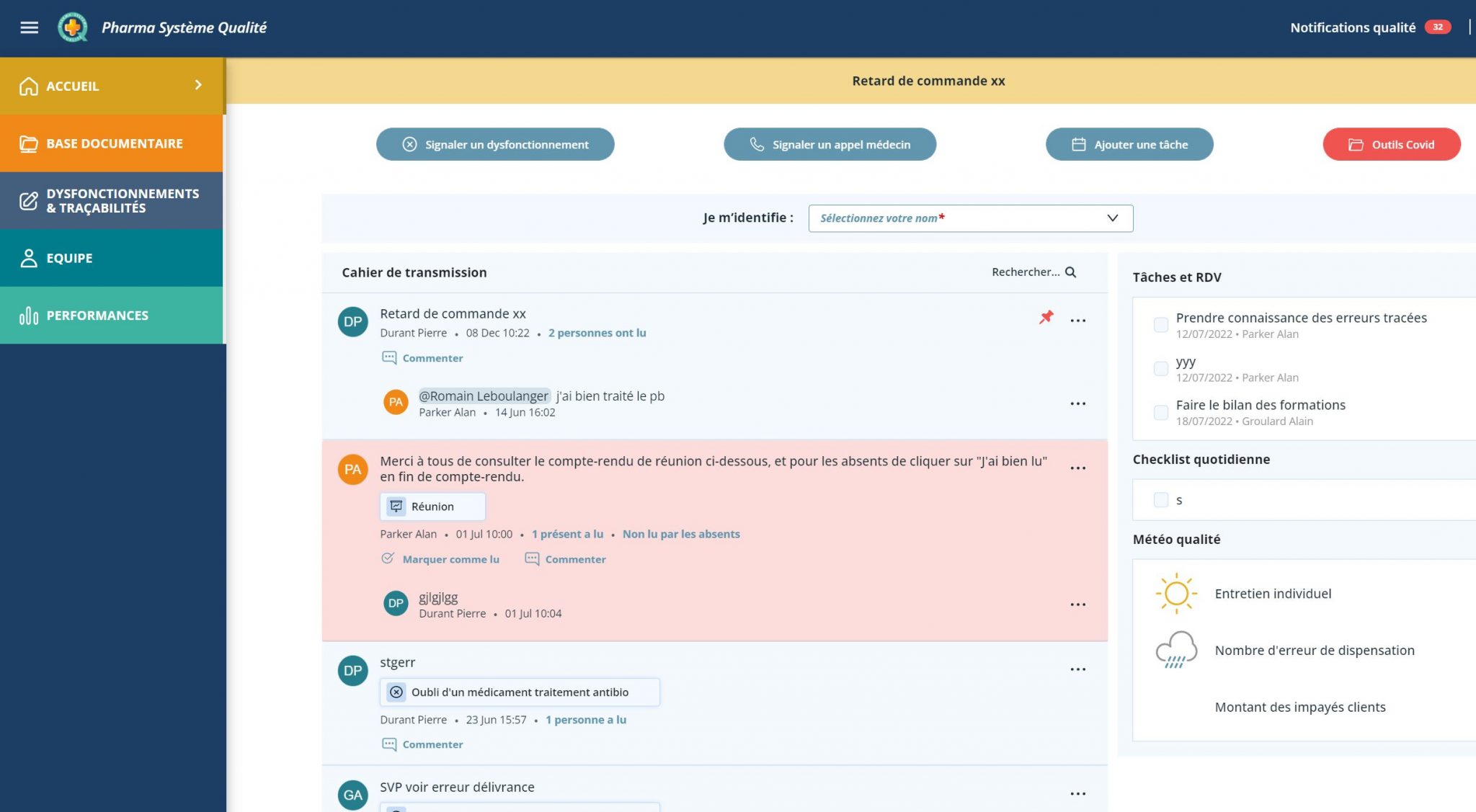Open the Réunion attachment chip

(x=432, y=507)
